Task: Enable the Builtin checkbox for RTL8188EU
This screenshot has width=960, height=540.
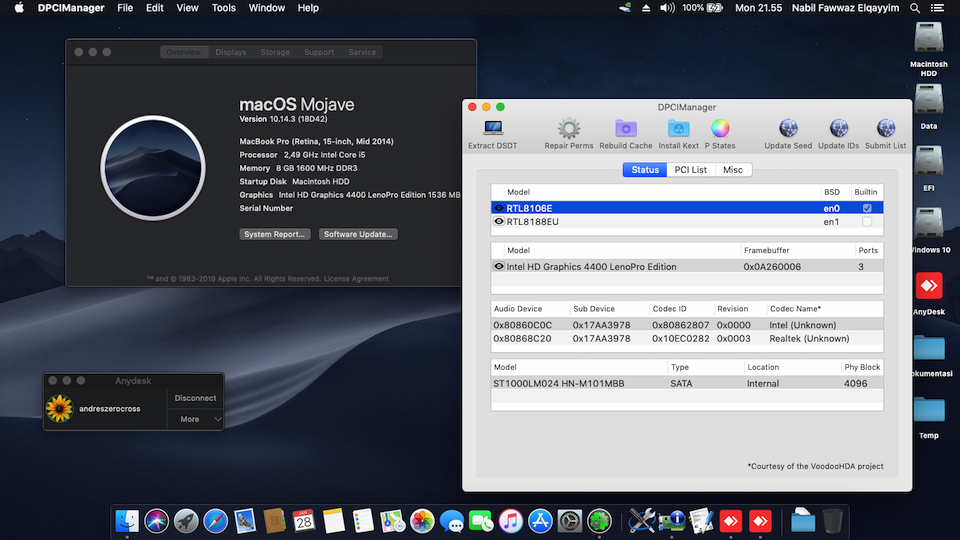Action: (867, 222)
